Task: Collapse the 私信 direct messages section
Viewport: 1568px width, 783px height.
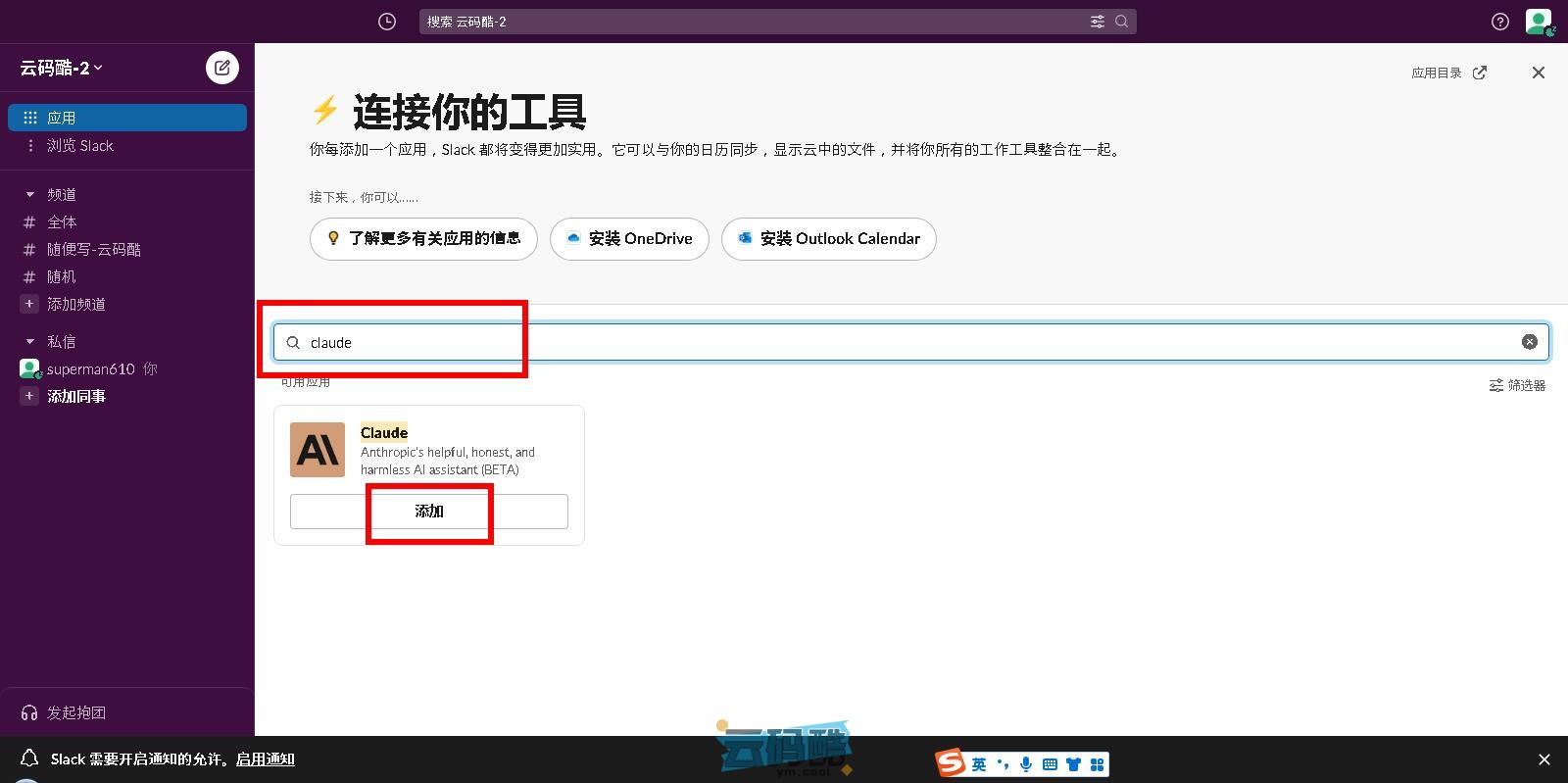Action: (29, 342)
